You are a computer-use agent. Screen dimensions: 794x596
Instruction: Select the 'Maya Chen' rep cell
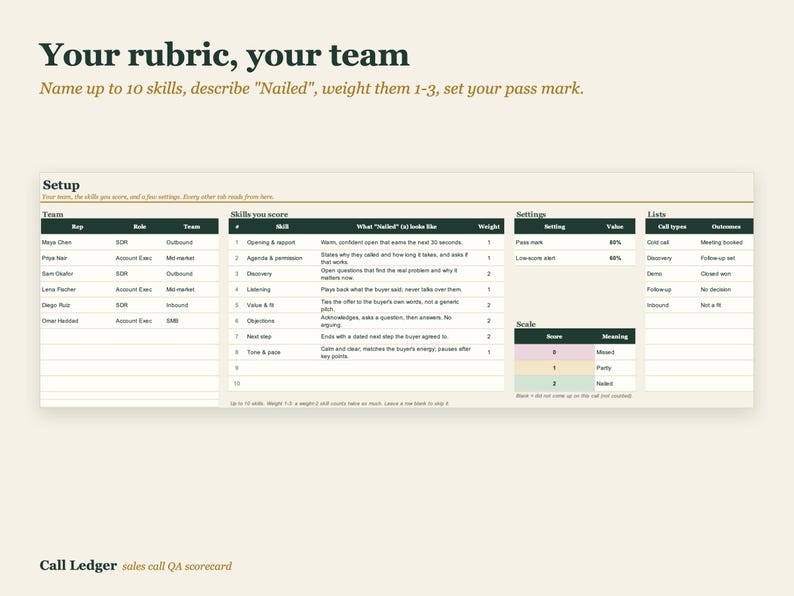coord(77,243)
